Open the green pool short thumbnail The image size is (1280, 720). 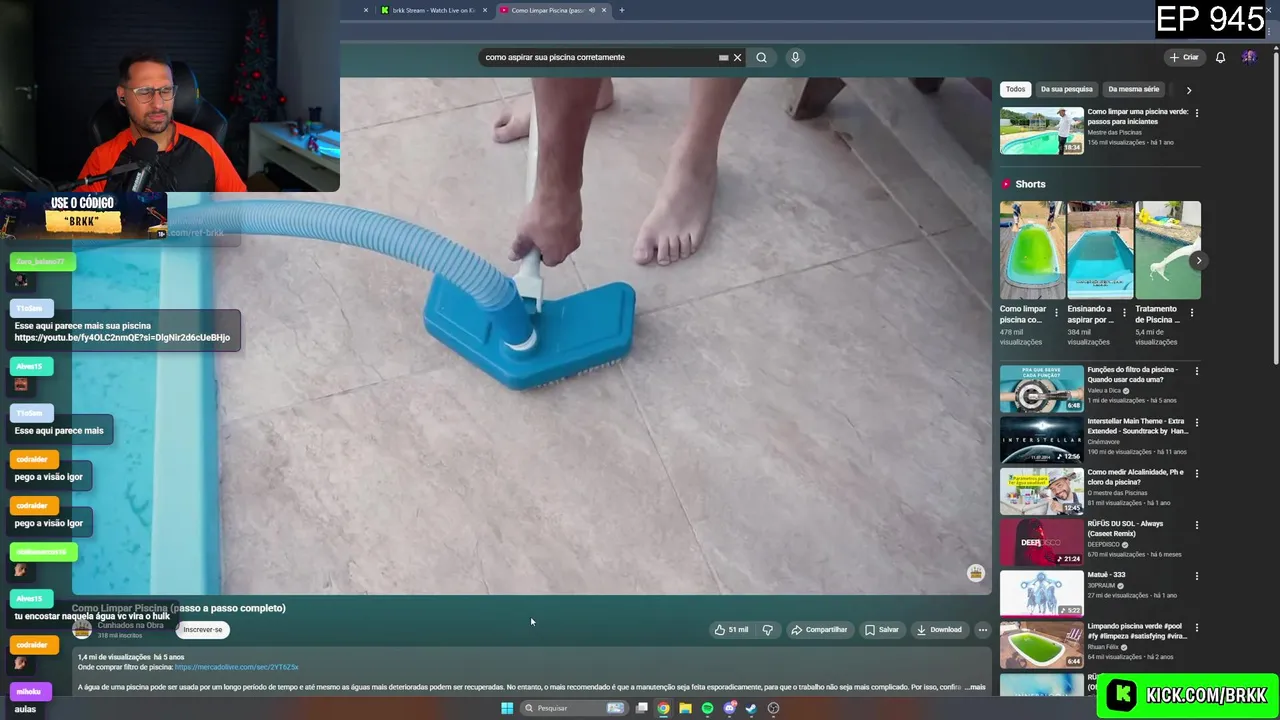click(x=1032, y=250)
